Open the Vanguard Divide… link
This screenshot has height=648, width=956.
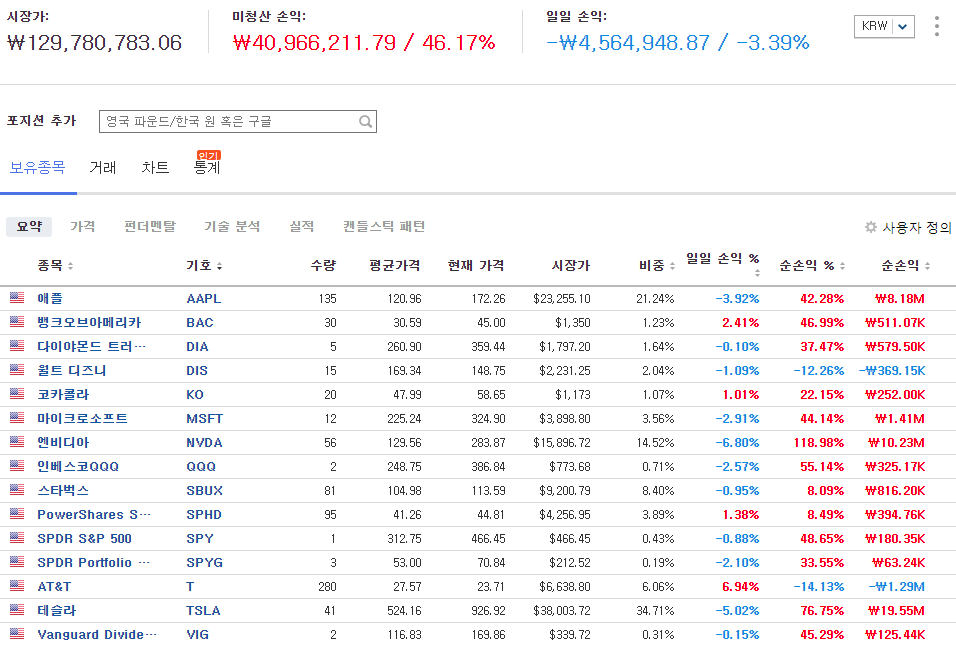click(x=97, y=635)
